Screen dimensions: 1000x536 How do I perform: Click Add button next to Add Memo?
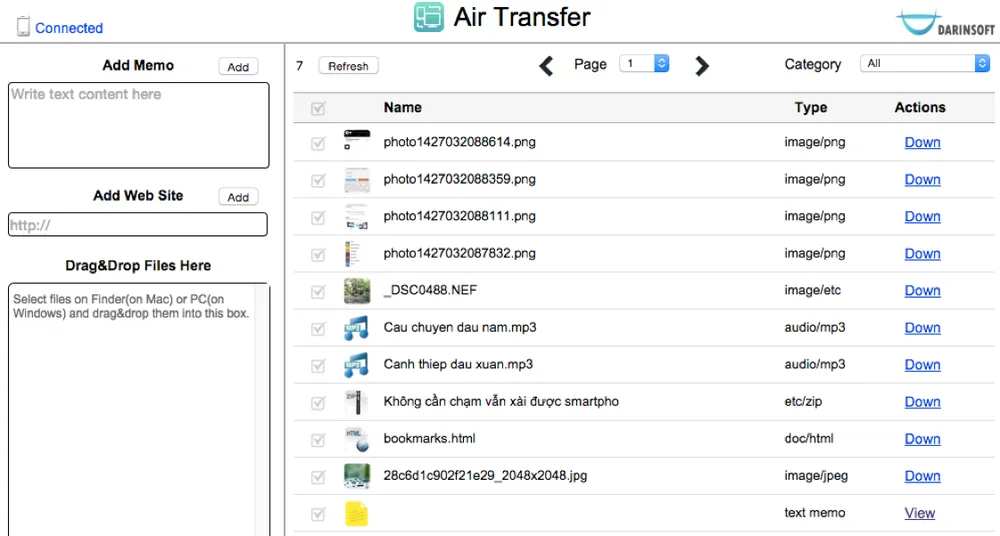[238, 66]
